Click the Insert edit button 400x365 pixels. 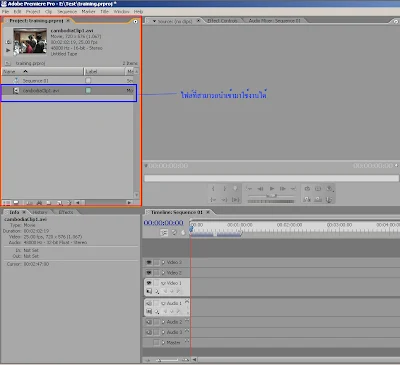pos(307,200)
